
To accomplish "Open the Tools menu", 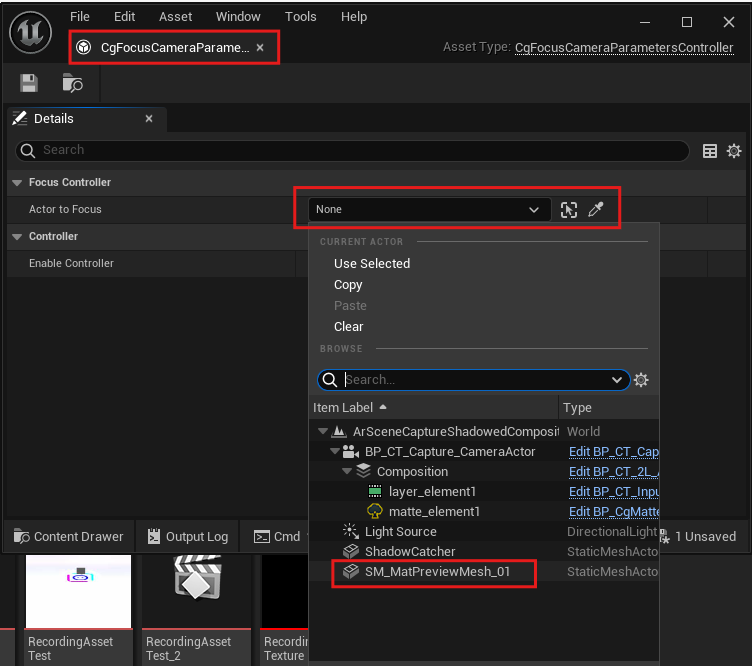I will pos(300,17).
